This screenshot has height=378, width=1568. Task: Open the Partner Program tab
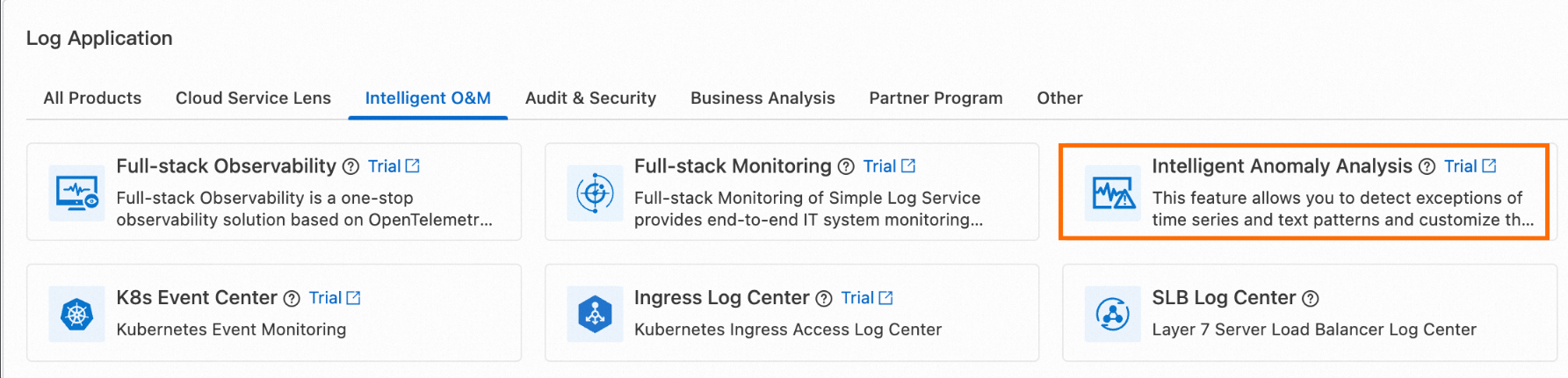[936, 98]
